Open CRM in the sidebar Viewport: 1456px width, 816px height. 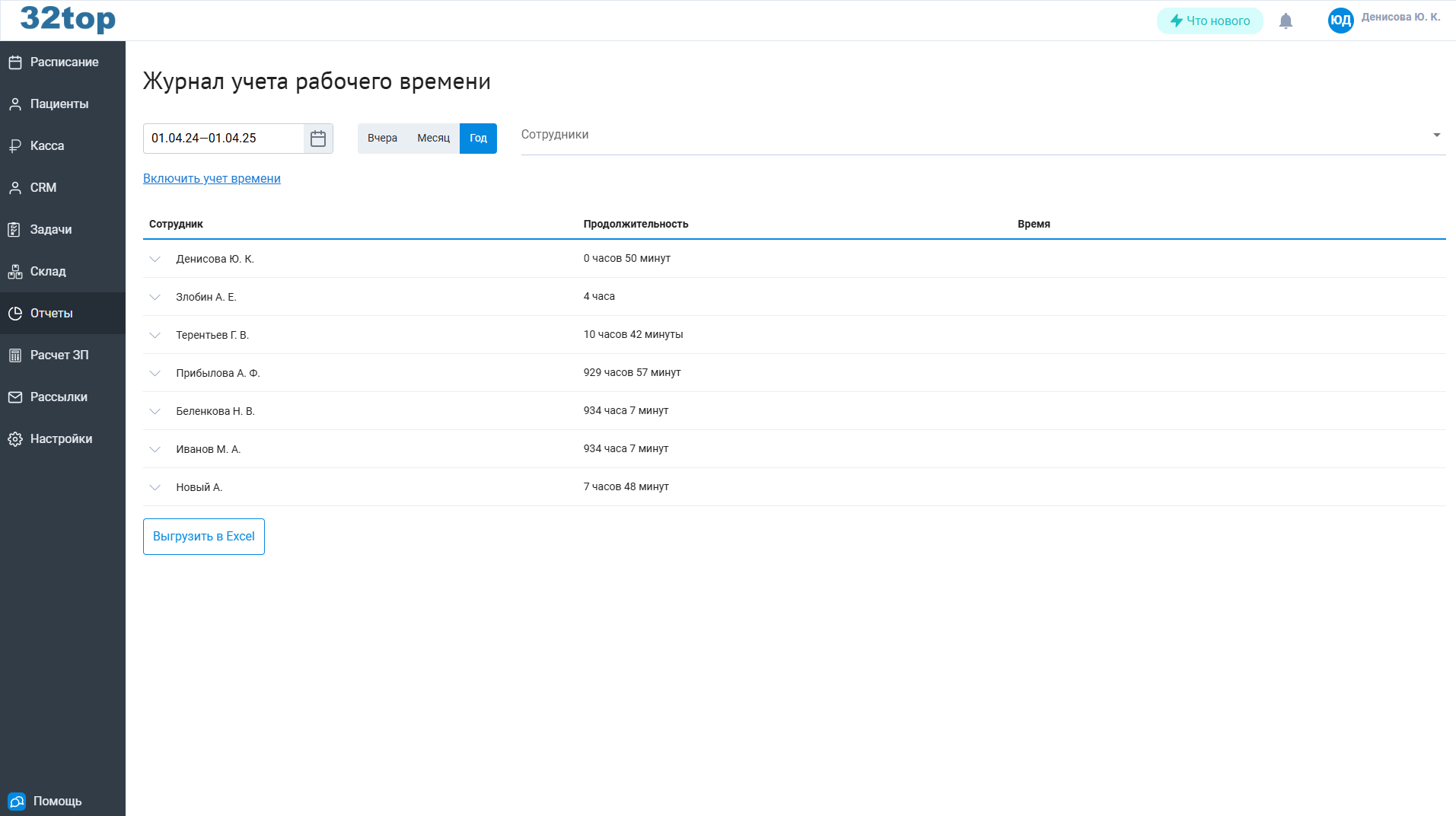pyautogui.click(x=62, y=188)
